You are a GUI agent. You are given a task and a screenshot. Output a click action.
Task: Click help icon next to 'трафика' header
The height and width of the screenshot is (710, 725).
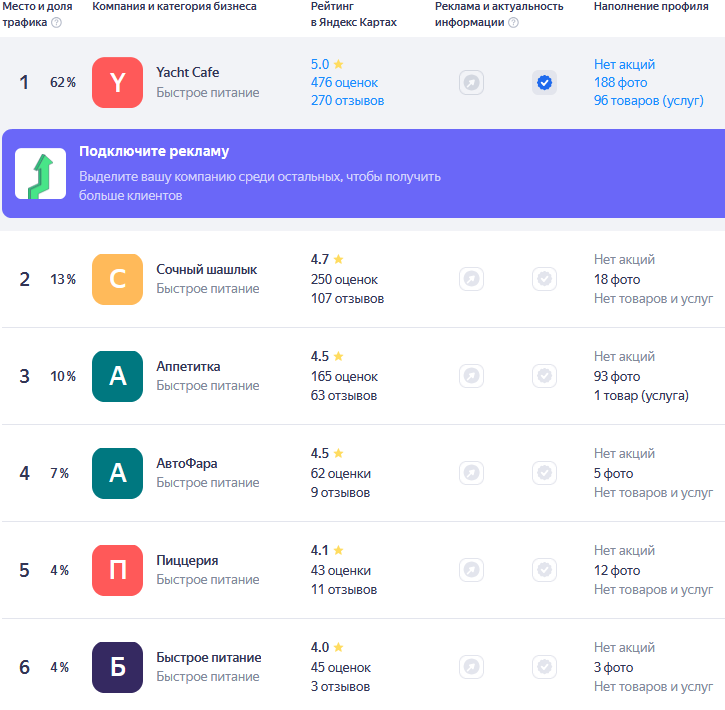pyautogui.click(x=56, y=22)
